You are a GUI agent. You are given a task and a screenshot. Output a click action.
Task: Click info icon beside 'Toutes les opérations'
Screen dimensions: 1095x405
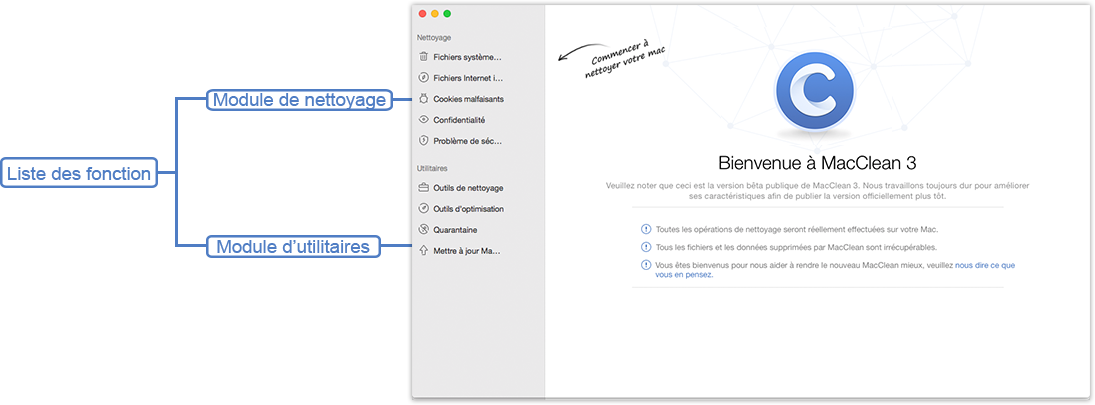645,228
